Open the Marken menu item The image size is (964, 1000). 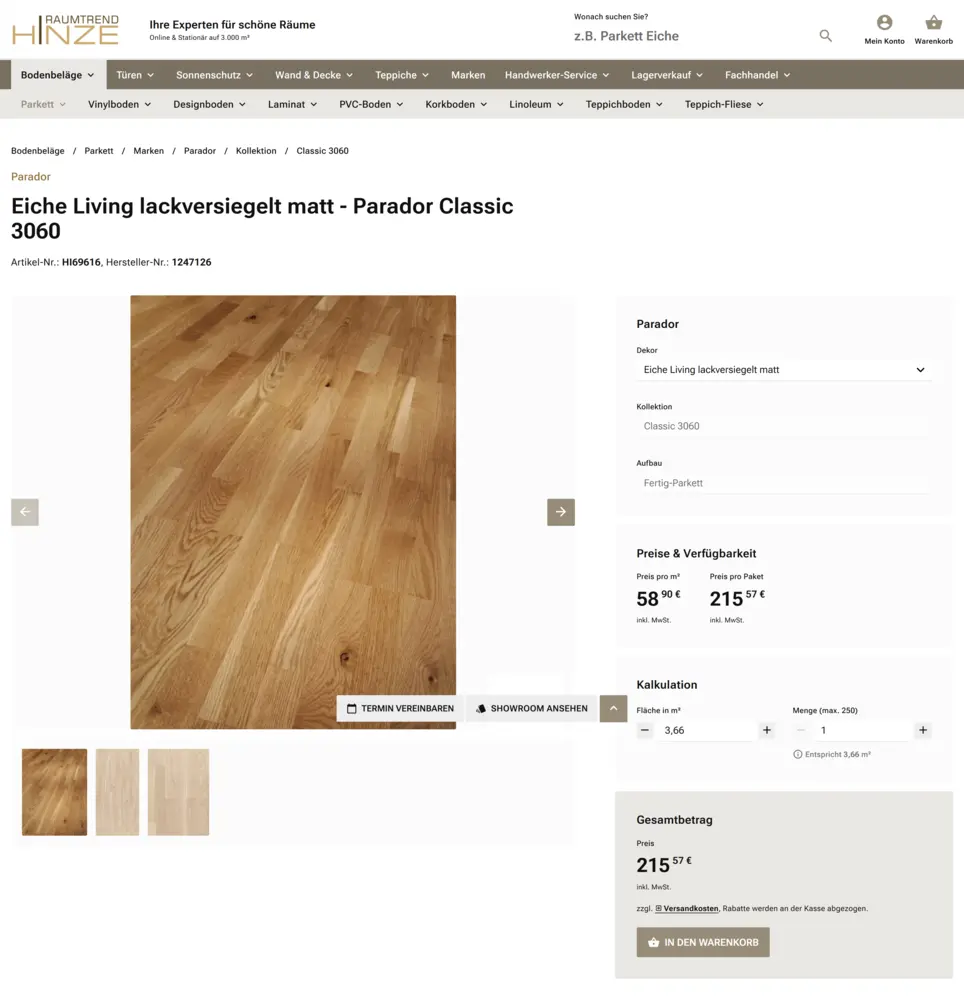[x=468, y=75]
